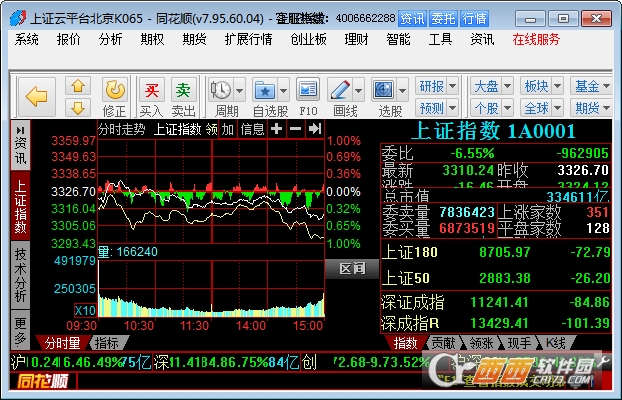Open the 全球 dropdown
622x400 pixels.
(542, 108)
